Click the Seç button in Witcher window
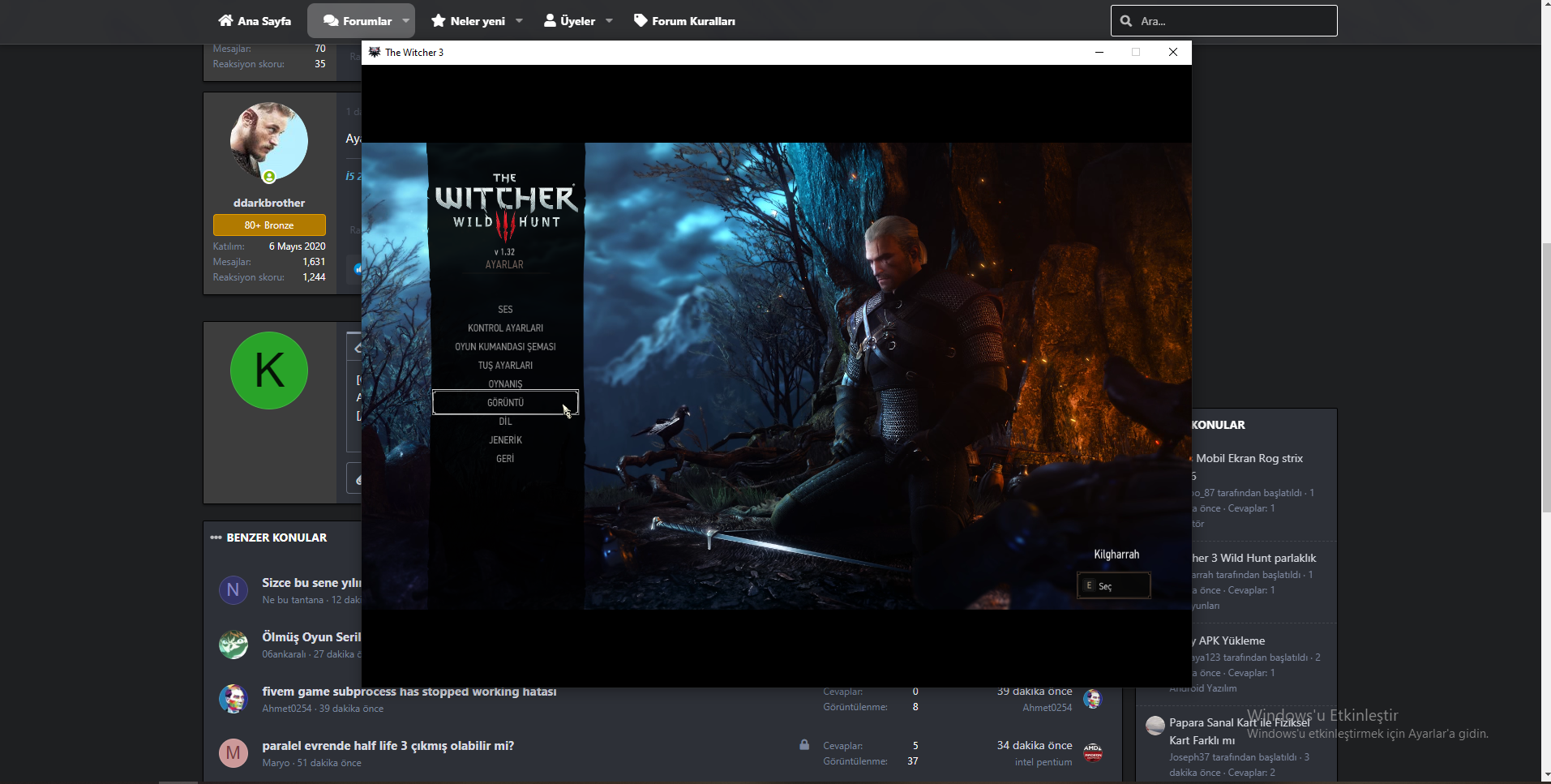 tap(1113, 585)
